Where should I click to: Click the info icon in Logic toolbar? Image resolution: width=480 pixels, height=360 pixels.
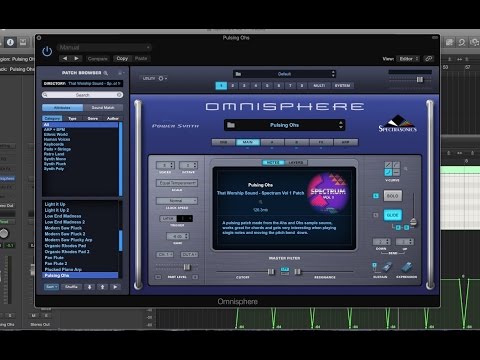[x=10, y=42]
